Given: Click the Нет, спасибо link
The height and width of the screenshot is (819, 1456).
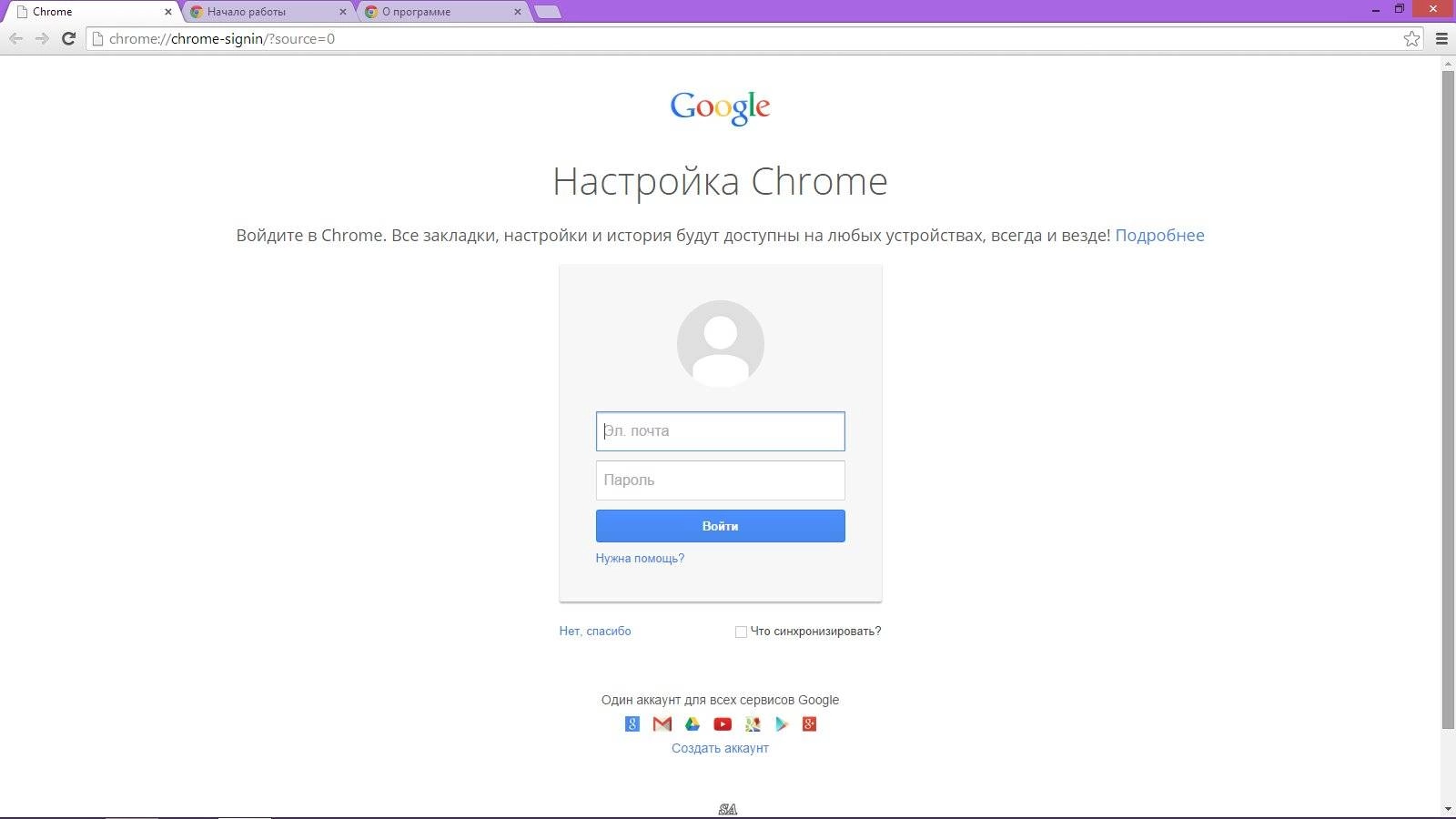Looking at the screenshot, I should 595,631.
